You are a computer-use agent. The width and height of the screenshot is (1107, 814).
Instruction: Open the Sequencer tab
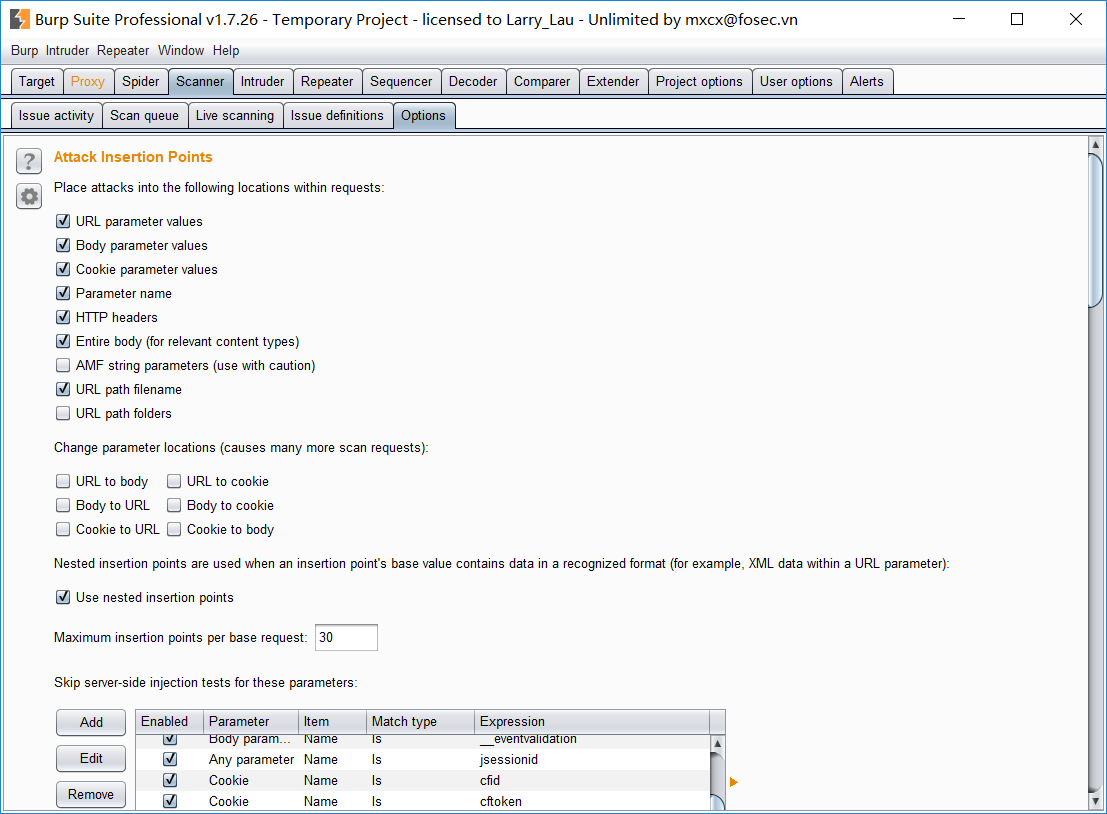[401, 81]
